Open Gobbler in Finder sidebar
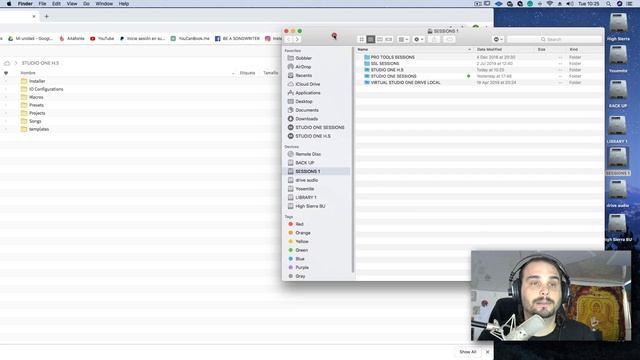The image size is (640, 360). 303,58
